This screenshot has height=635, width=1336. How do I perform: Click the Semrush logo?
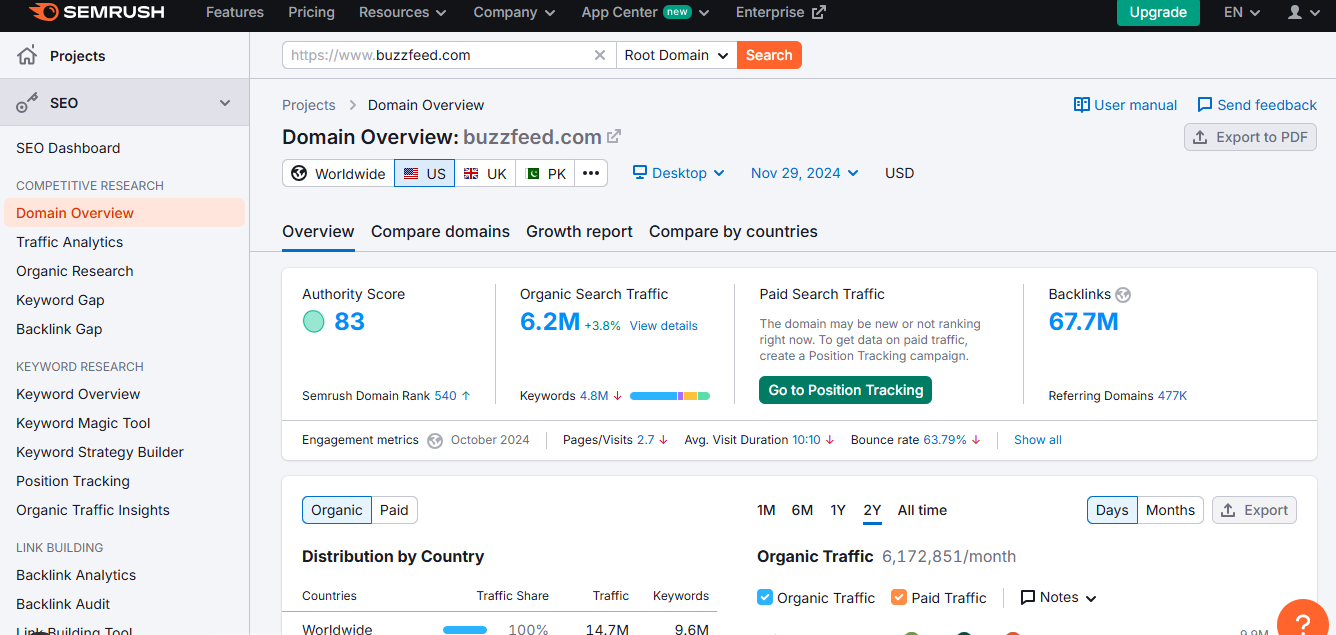(x=96, y=13)
